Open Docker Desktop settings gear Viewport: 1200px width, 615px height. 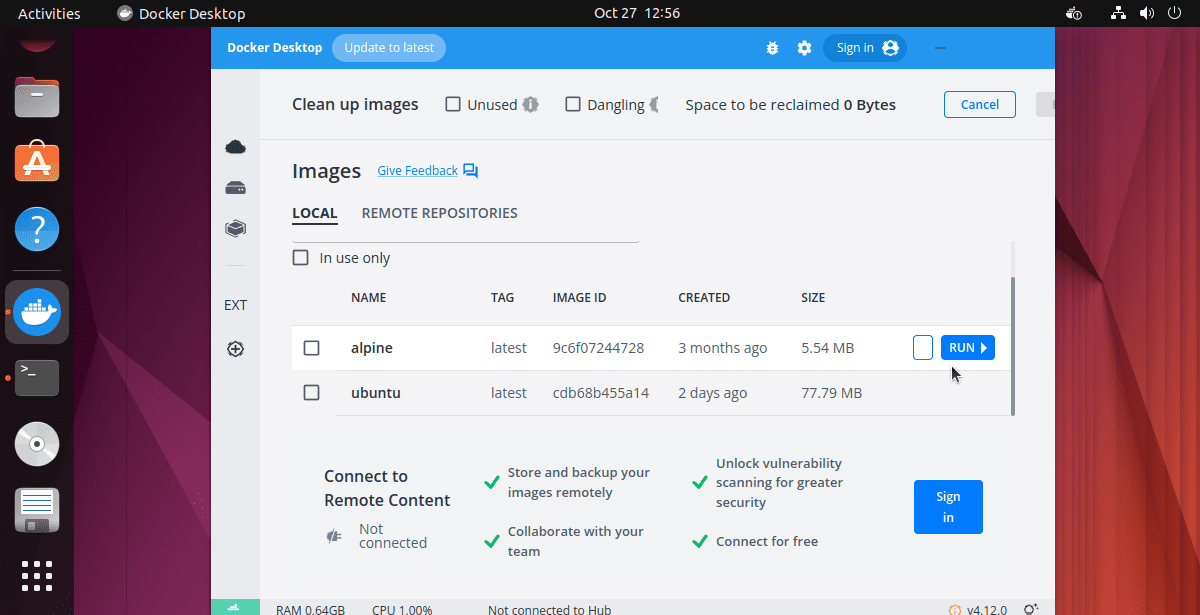point(804,47)
